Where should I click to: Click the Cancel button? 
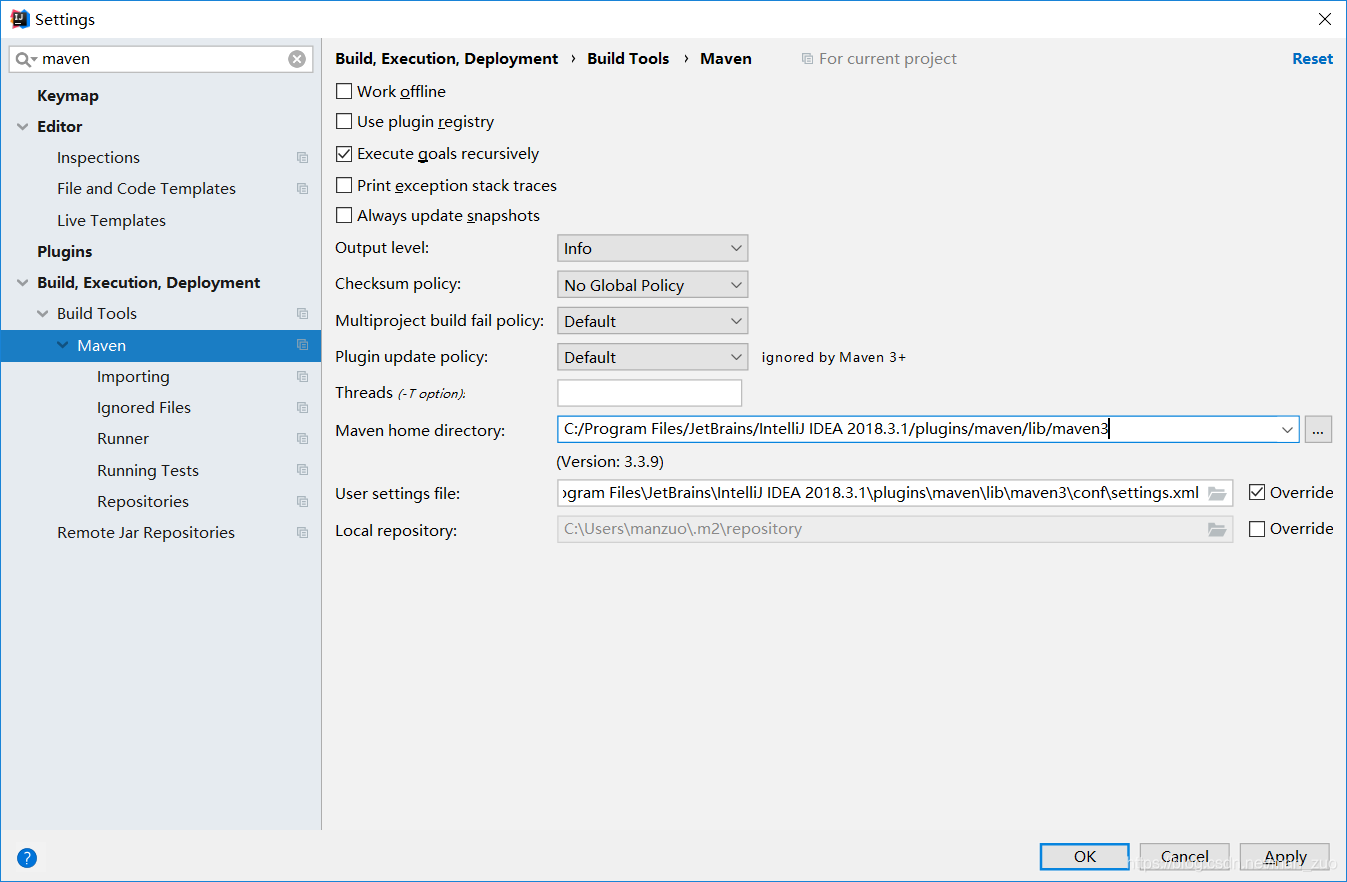coord(1185,857)
